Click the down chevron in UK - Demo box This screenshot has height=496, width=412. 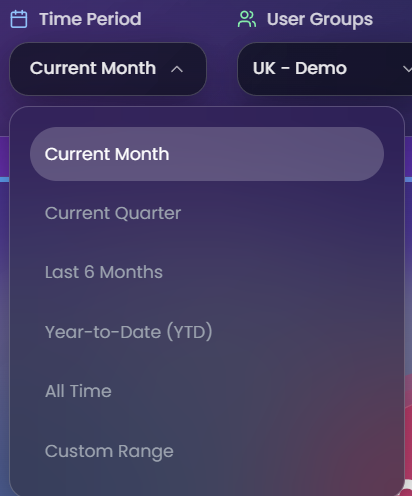(407, 69)
